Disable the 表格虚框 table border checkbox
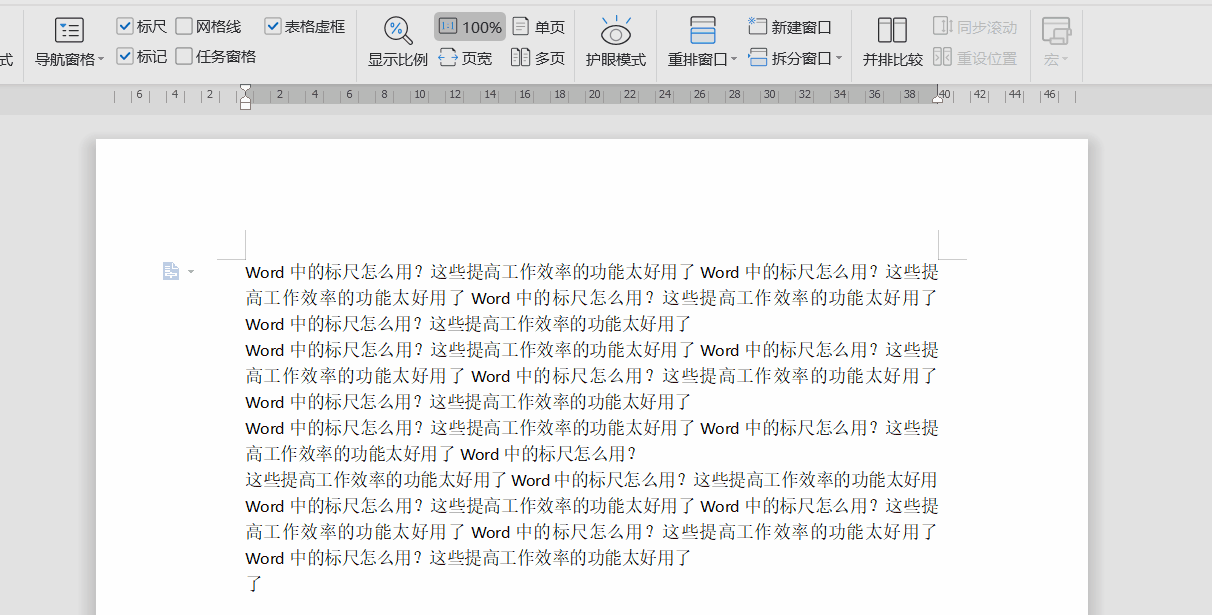1212x615 pixels. [273, 26]
